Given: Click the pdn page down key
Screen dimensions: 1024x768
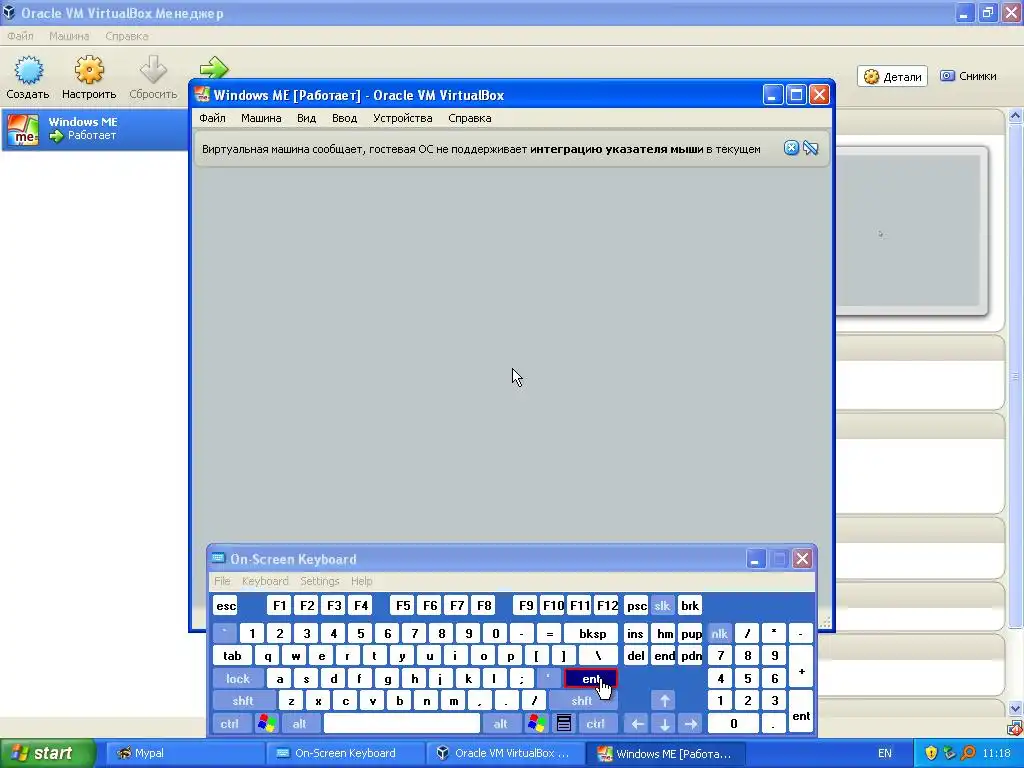Looking at the screenshot, I should (x=691, y=656).
